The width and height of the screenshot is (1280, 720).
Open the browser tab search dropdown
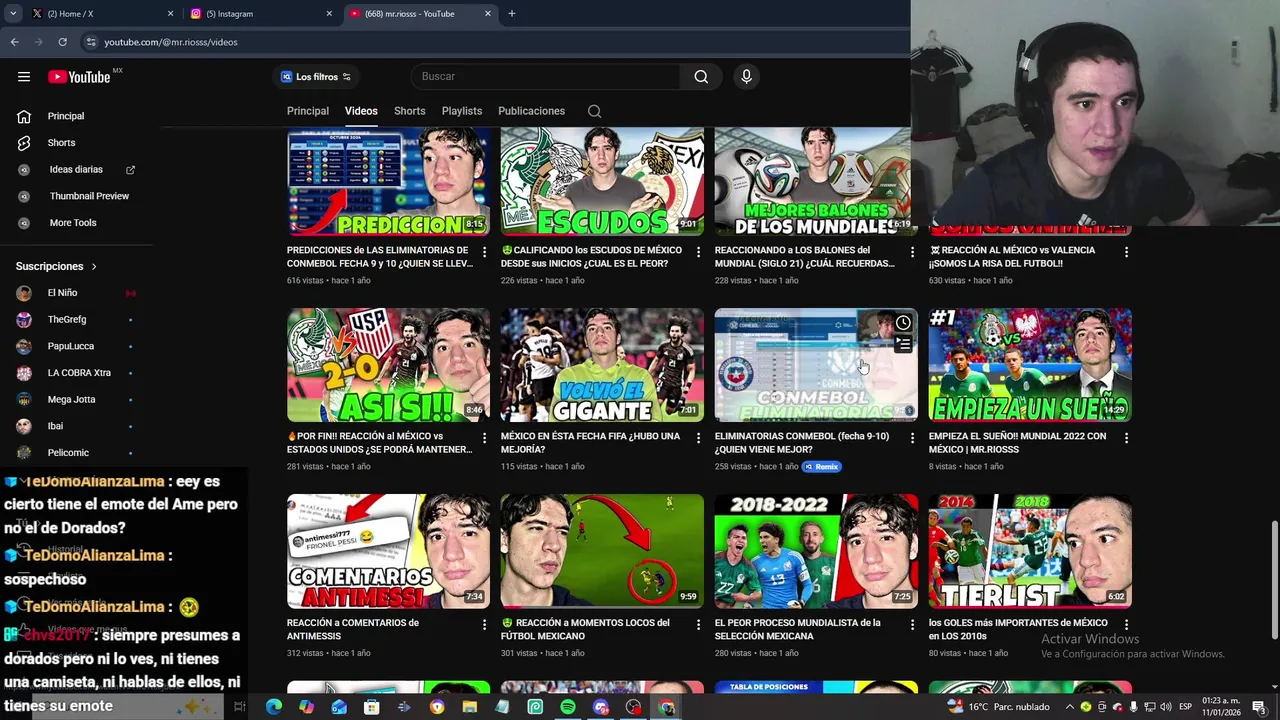[13, 14]
